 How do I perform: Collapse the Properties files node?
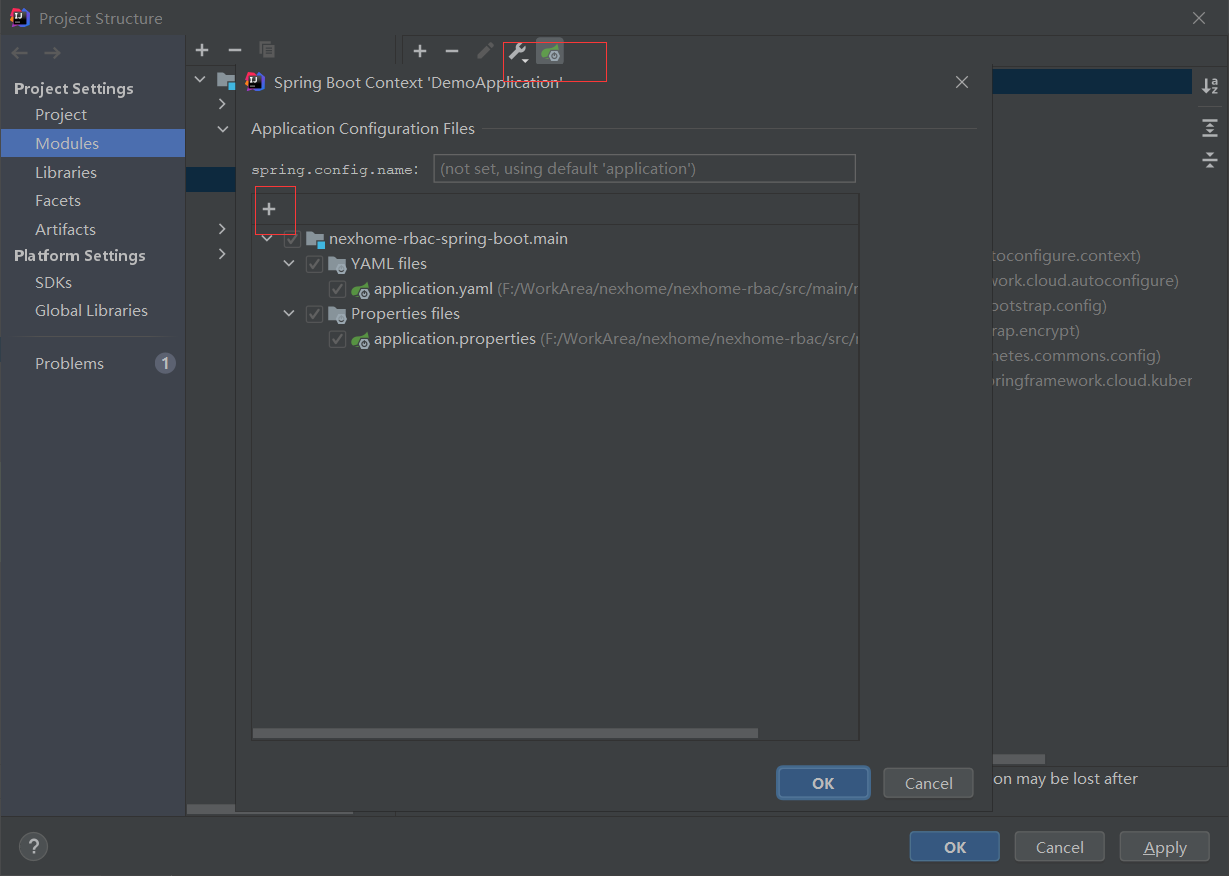point(289,314)
